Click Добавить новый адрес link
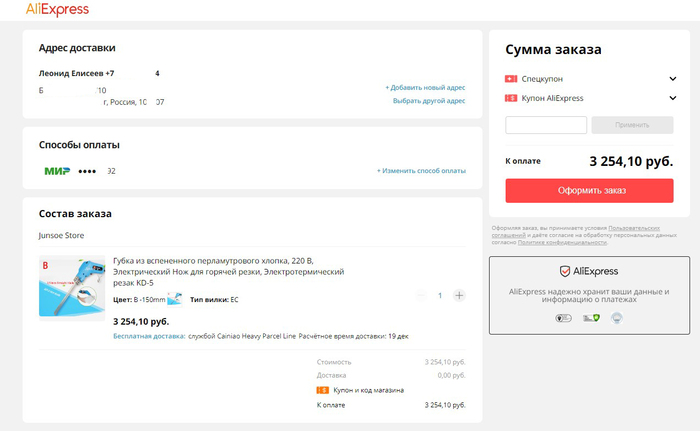 [425, 88]
